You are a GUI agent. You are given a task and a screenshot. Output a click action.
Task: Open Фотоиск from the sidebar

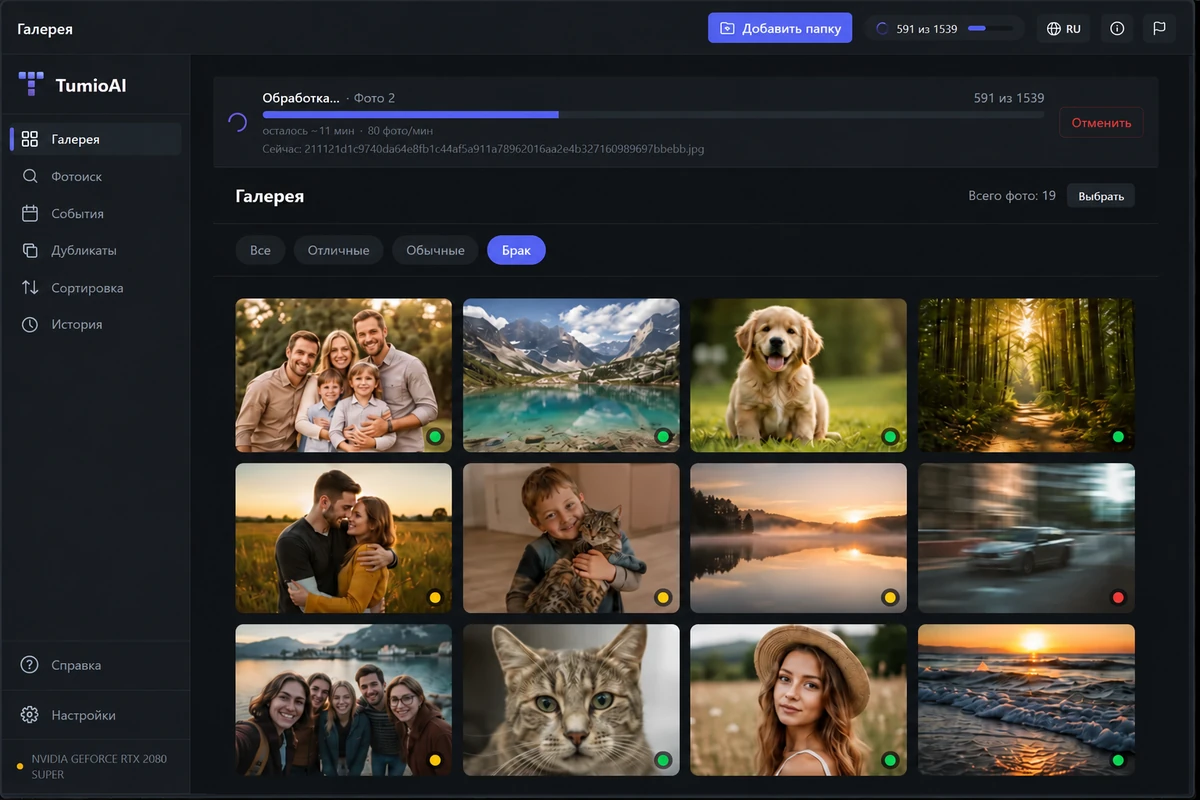96,176
